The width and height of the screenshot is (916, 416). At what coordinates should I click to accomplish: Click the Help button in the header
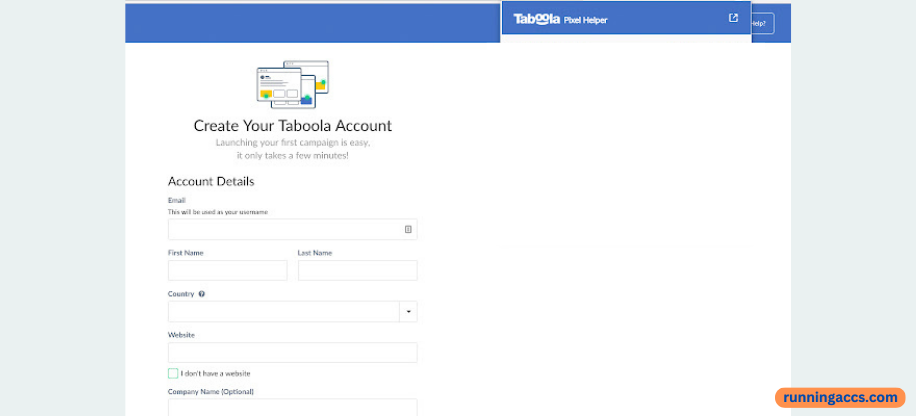click(x=762, y=23)
